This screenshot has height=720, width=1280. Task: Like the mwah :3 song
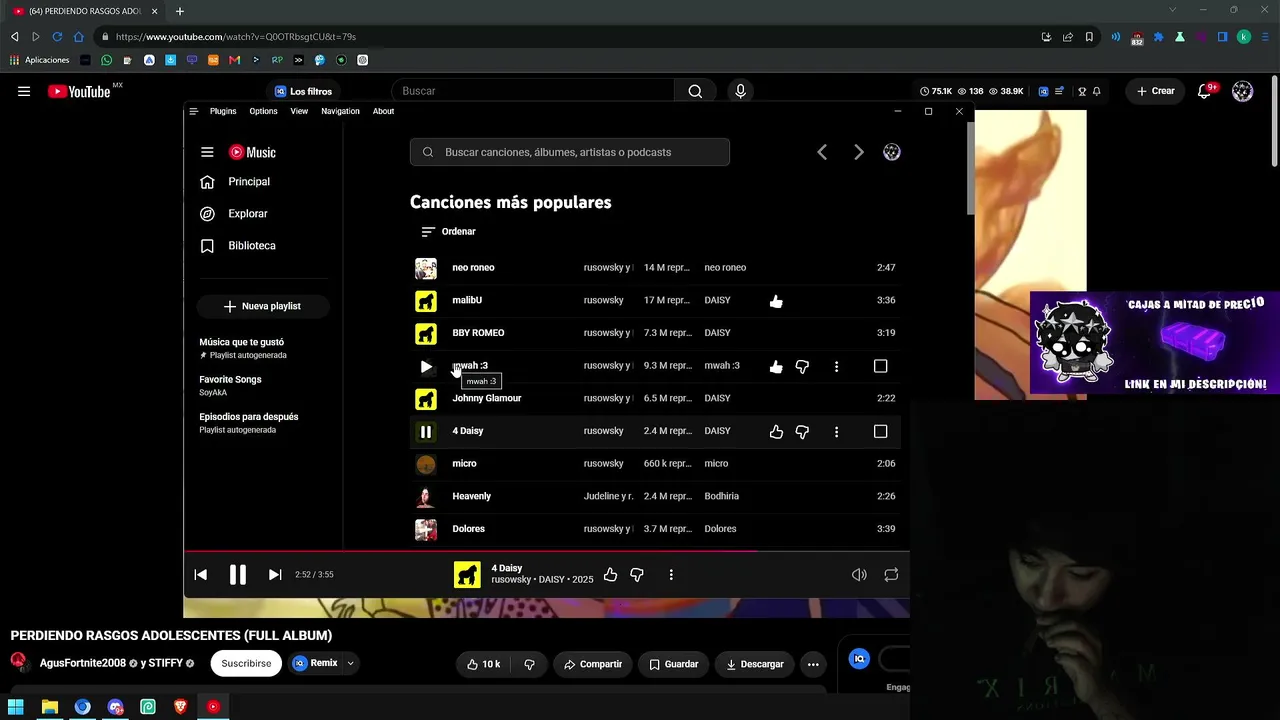tap(776, 366)
